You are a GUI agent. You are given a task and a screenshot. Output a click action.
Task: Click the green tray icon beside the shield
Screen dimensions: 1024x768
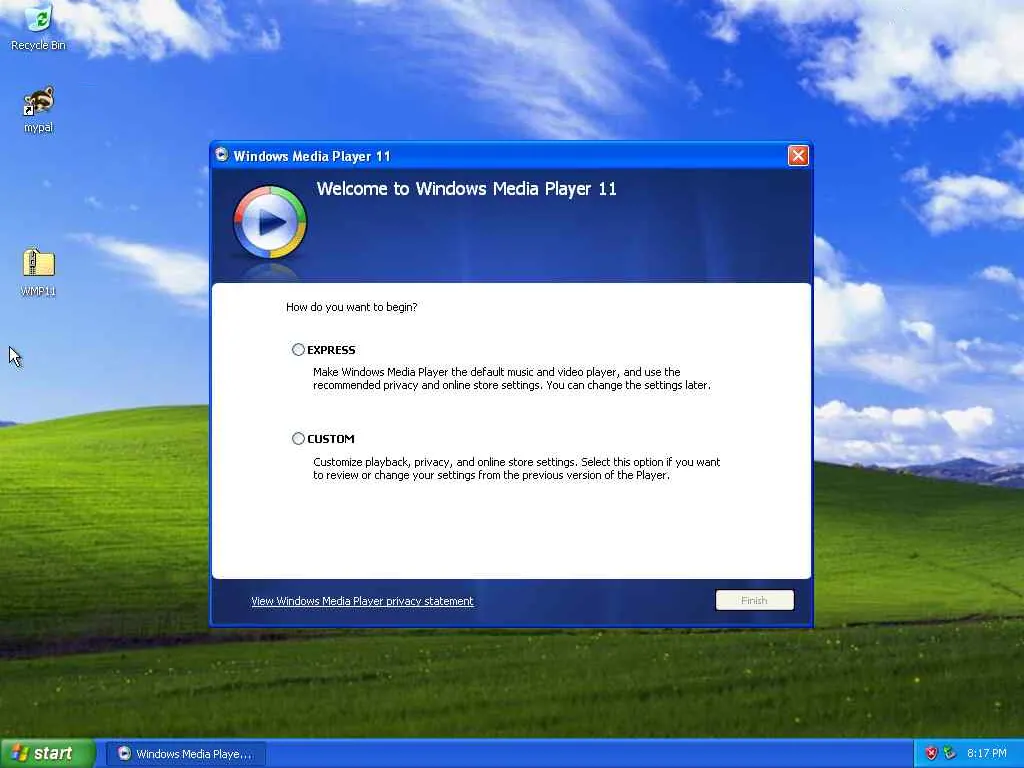tap(950, 753)
